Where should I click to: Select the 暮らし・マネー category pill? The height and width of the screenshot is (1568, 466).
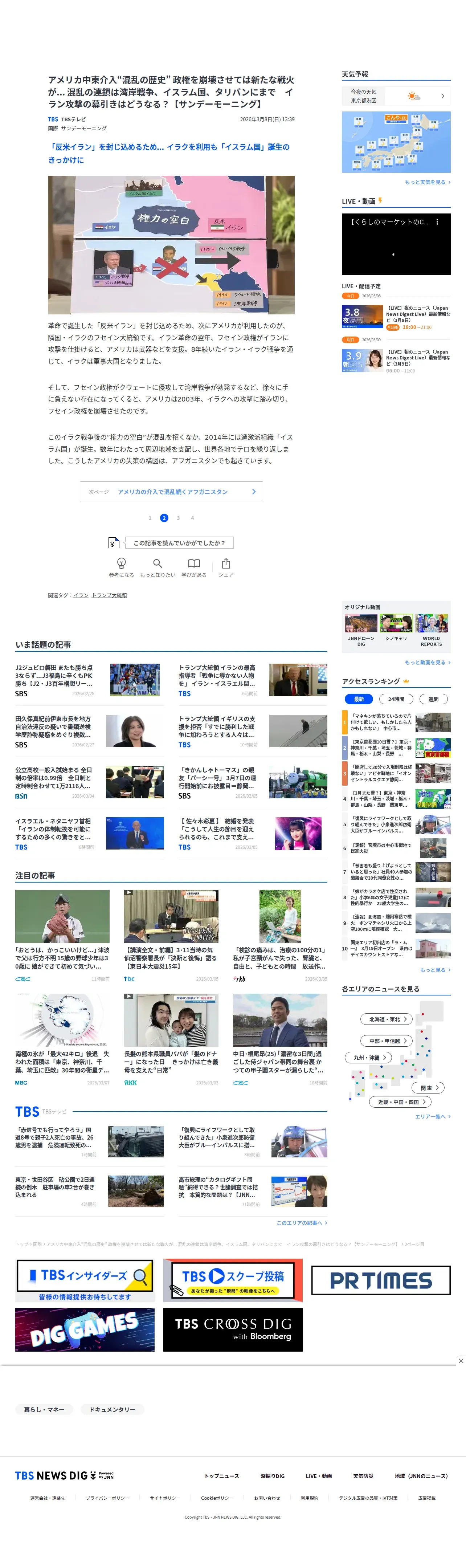pos(44,1409)
